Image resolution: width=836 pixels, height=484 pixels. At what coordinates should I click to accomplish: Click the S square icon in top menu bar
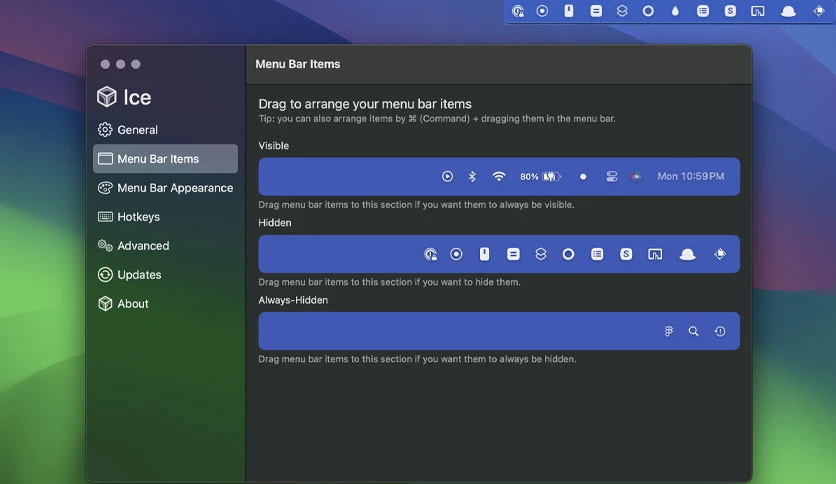coord(730,11)
